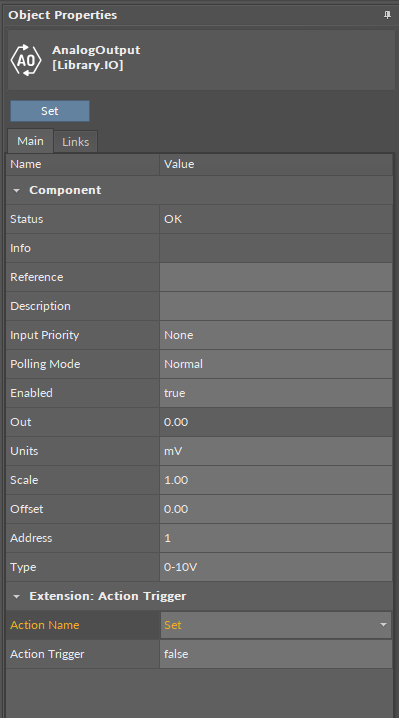Click the Reference value field
Image resolution: width=399 pixels, height=718 pixels.
tap(276, 277)
